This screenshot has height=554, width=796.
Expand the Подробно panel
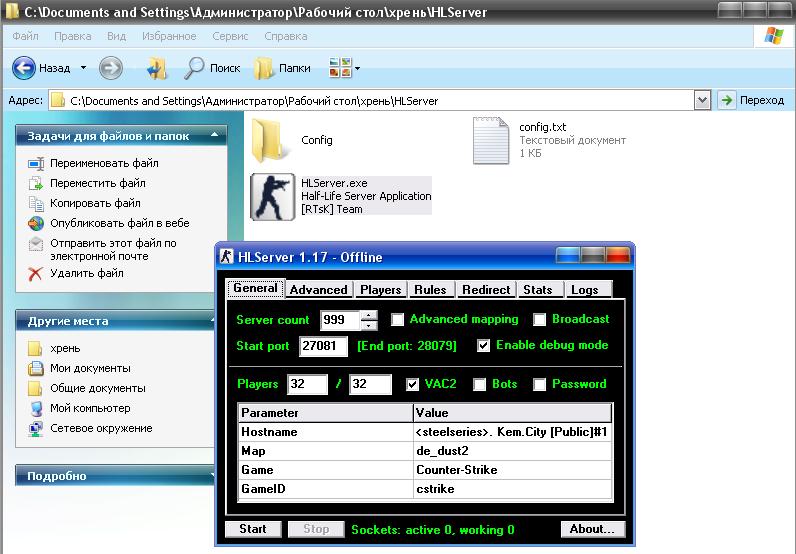(214, 476)
